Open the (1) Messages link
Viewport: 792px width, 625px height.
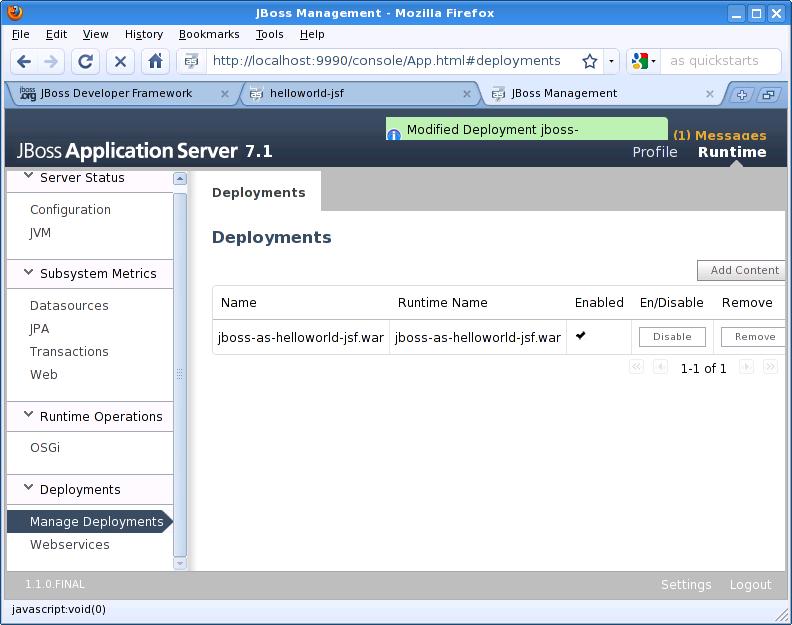coord(720,135)
